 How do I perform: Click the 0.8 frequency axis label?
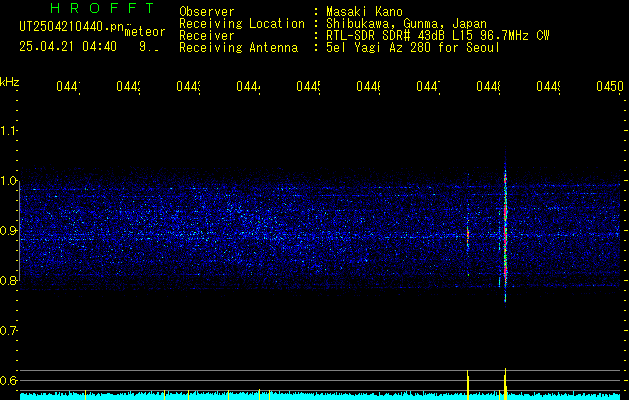[x=8, y=280]
